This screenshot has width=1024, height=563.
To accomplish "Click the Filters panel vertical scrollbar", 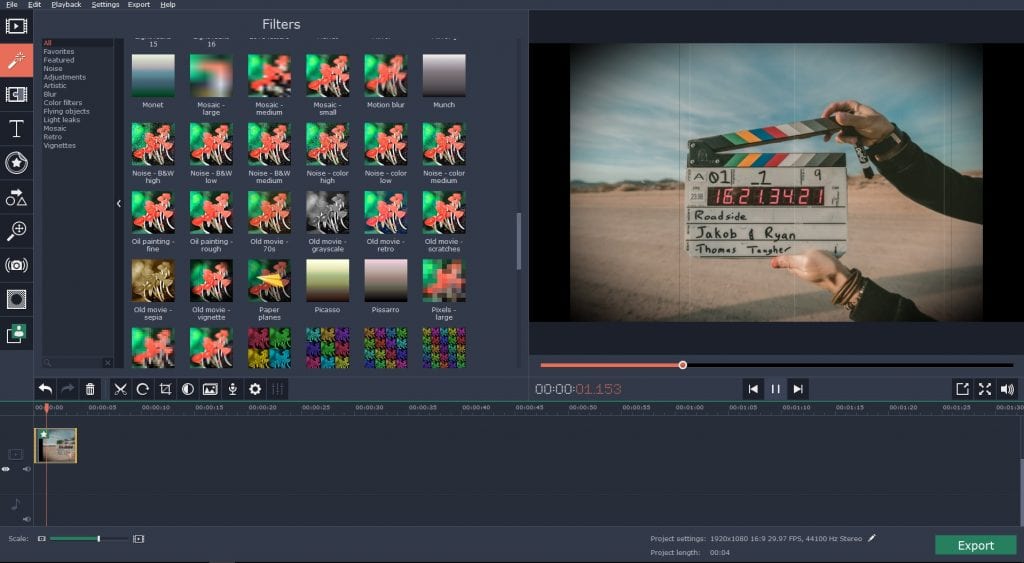I will pyautogui.click(x=519, y=240).
